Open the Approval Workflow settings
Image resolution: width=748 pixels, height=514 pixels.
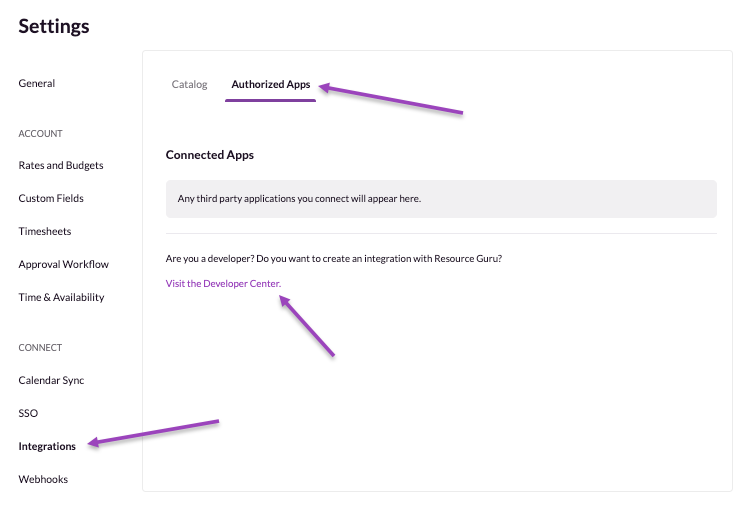coord(63,264)
